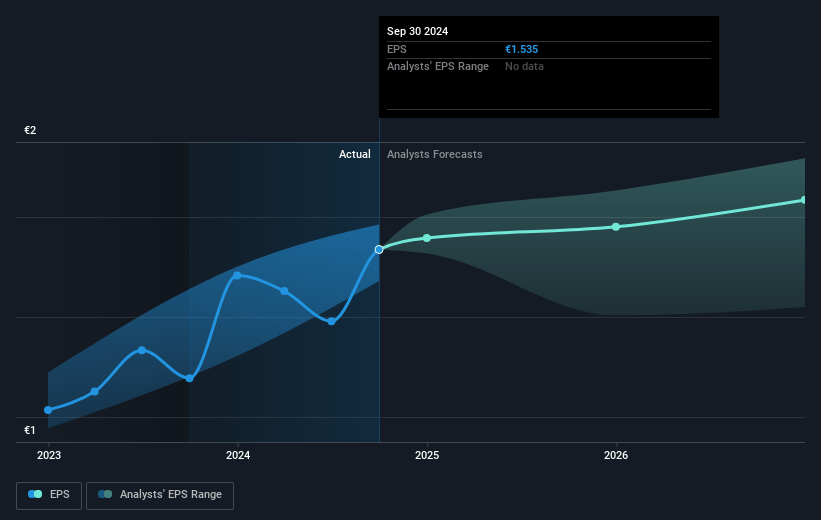This screenshot has height=520, width=821.
Task: Click the 2025 axis label
Action: click(x=427, y=456)
